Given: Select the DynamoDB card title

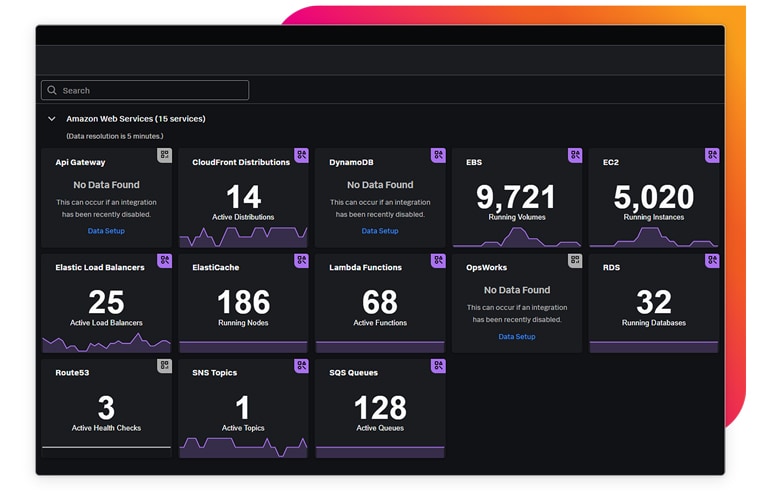Looking at the screenshot, I should point(351,162).
